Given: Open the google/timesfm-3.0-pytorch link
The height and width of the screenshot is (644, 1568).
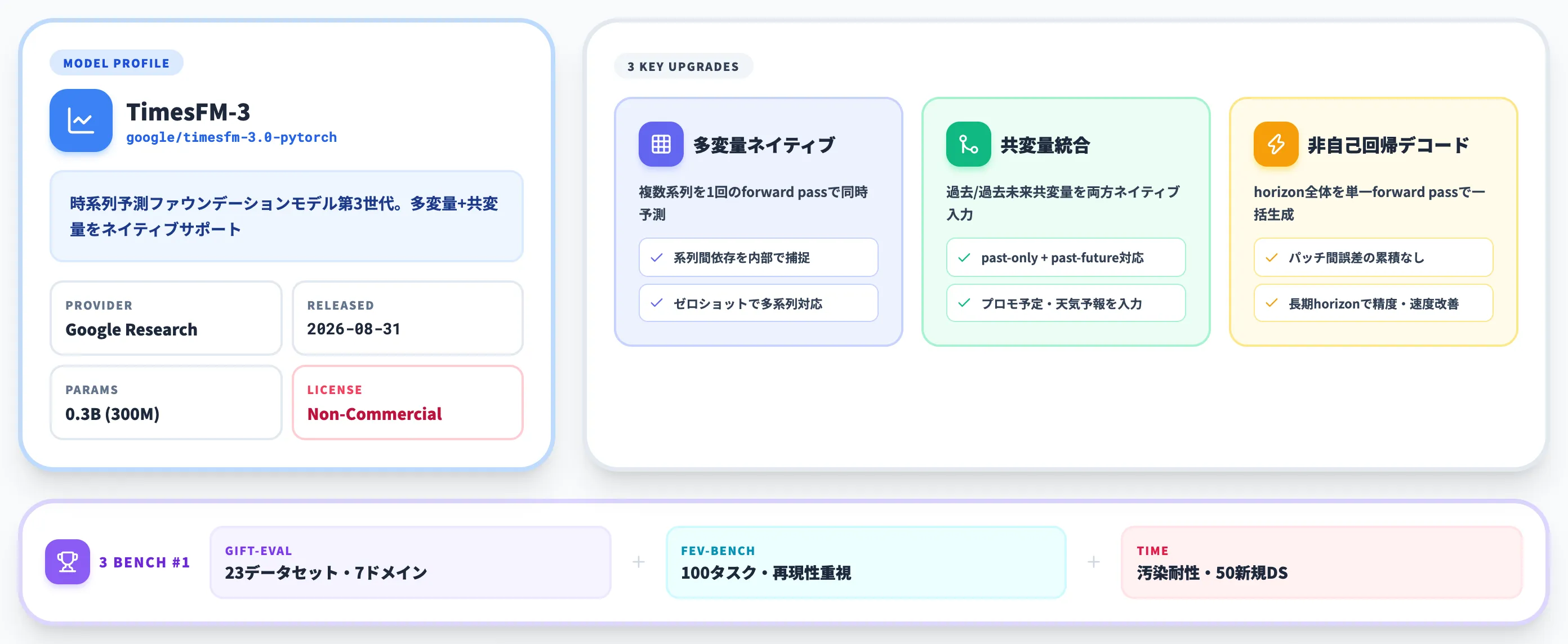Looking at the screenshot, I should [231, 137].
